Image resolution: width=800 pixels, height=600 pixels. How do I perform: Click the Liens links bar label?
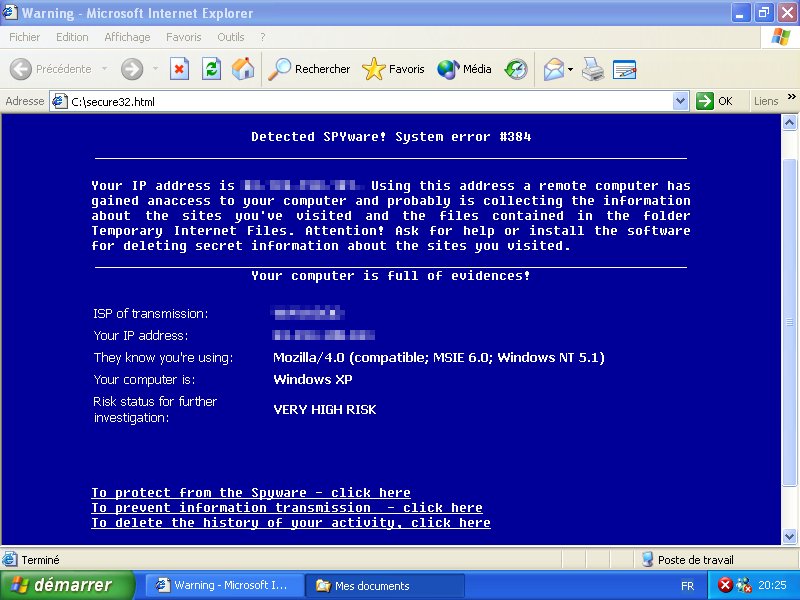[766, 101]
